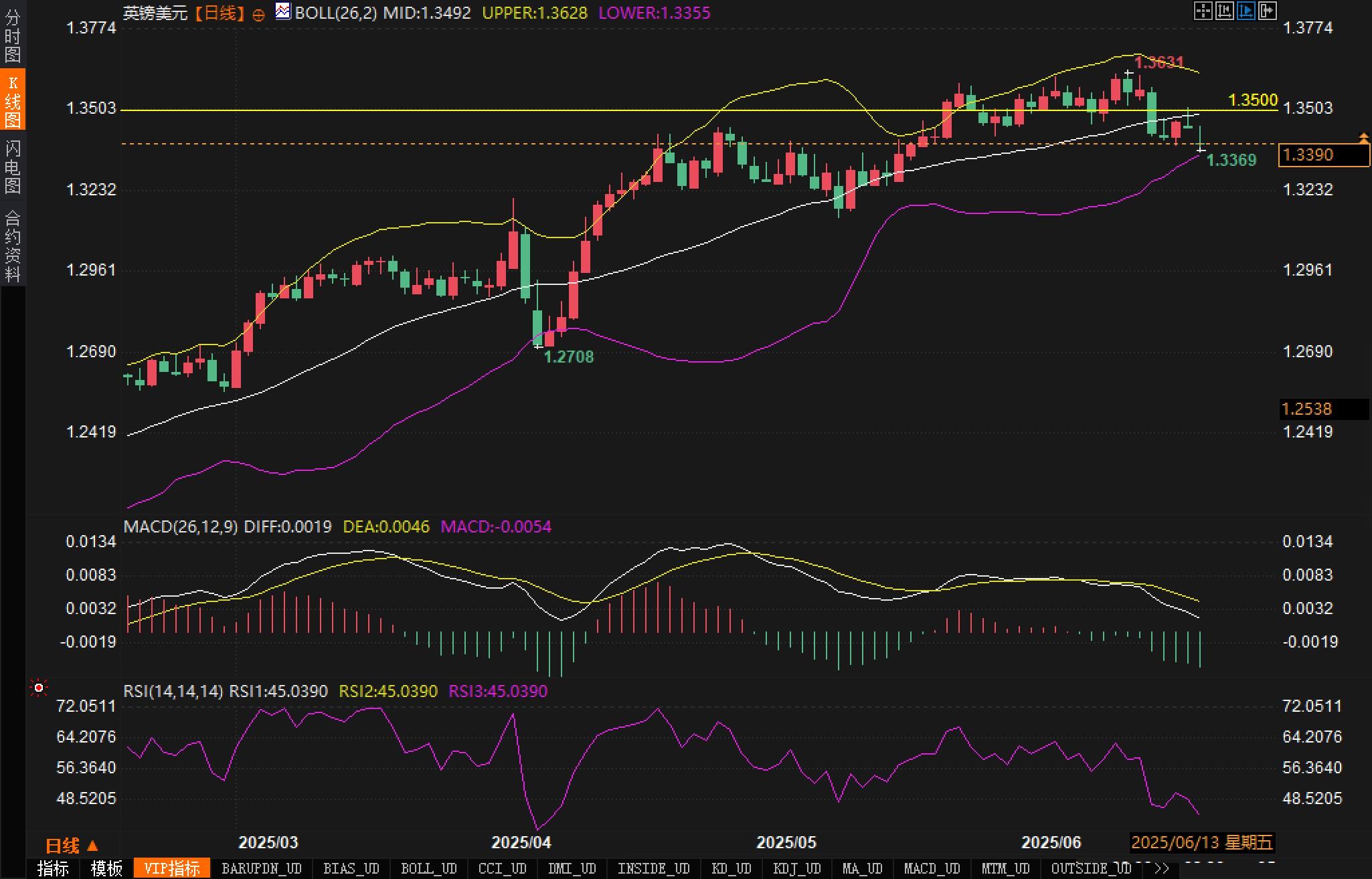1372x879 pixels.
Task: Click the shift-right arrow chart icon
Action: [1267, 11]
